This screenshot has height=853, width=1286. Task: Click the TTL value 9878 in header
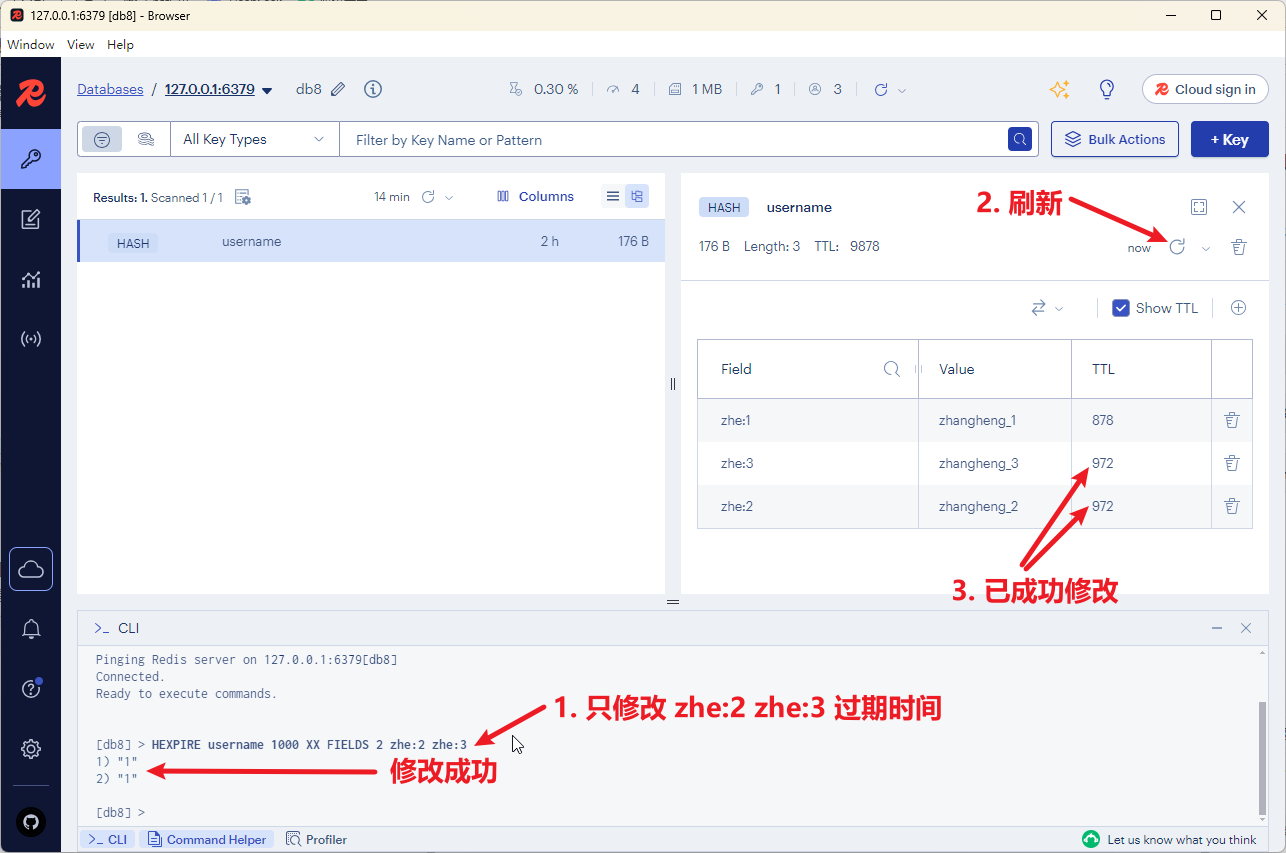[864, 246]
